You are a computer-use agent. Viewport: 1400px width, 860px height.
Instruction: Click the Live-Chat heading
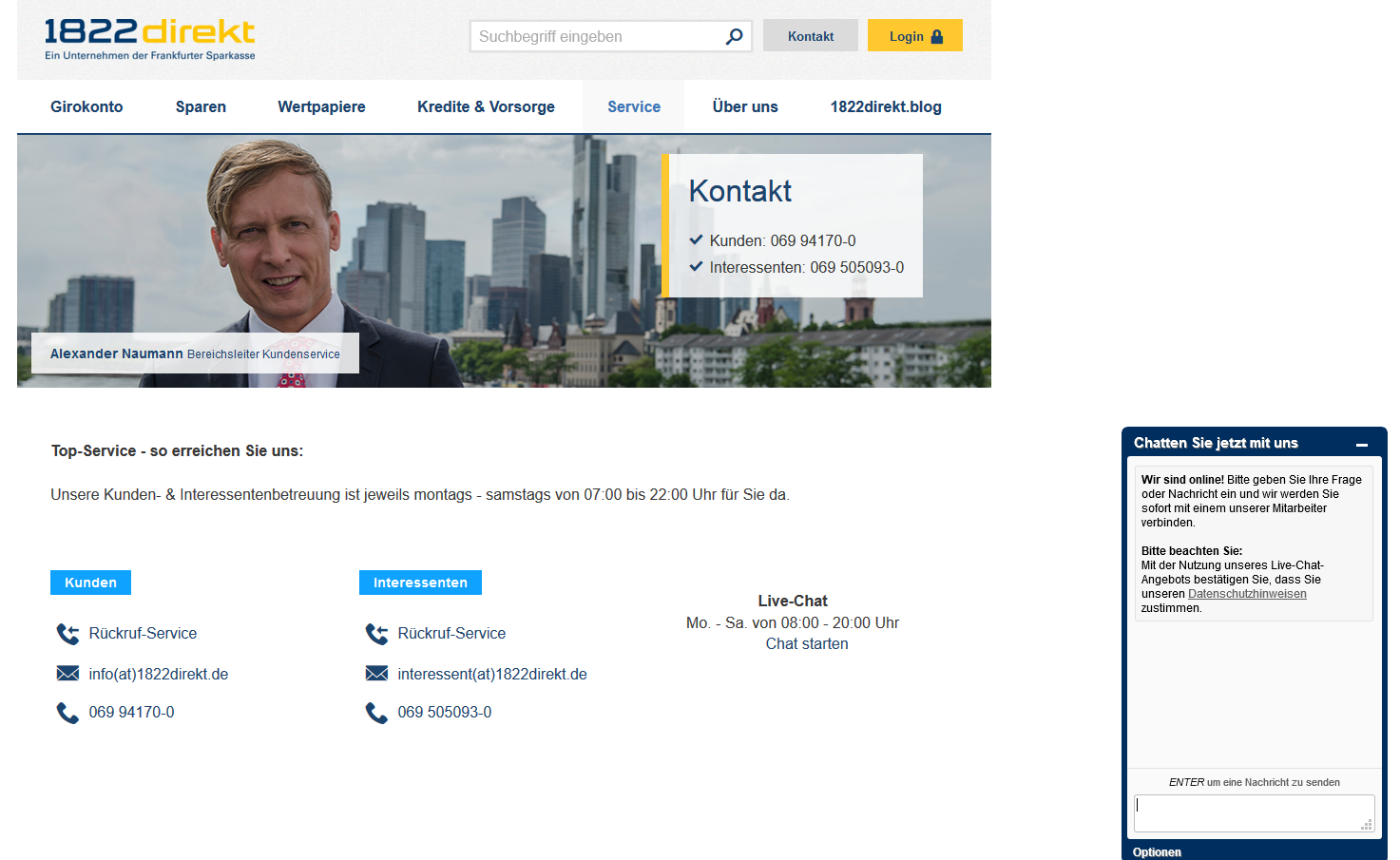793,602
